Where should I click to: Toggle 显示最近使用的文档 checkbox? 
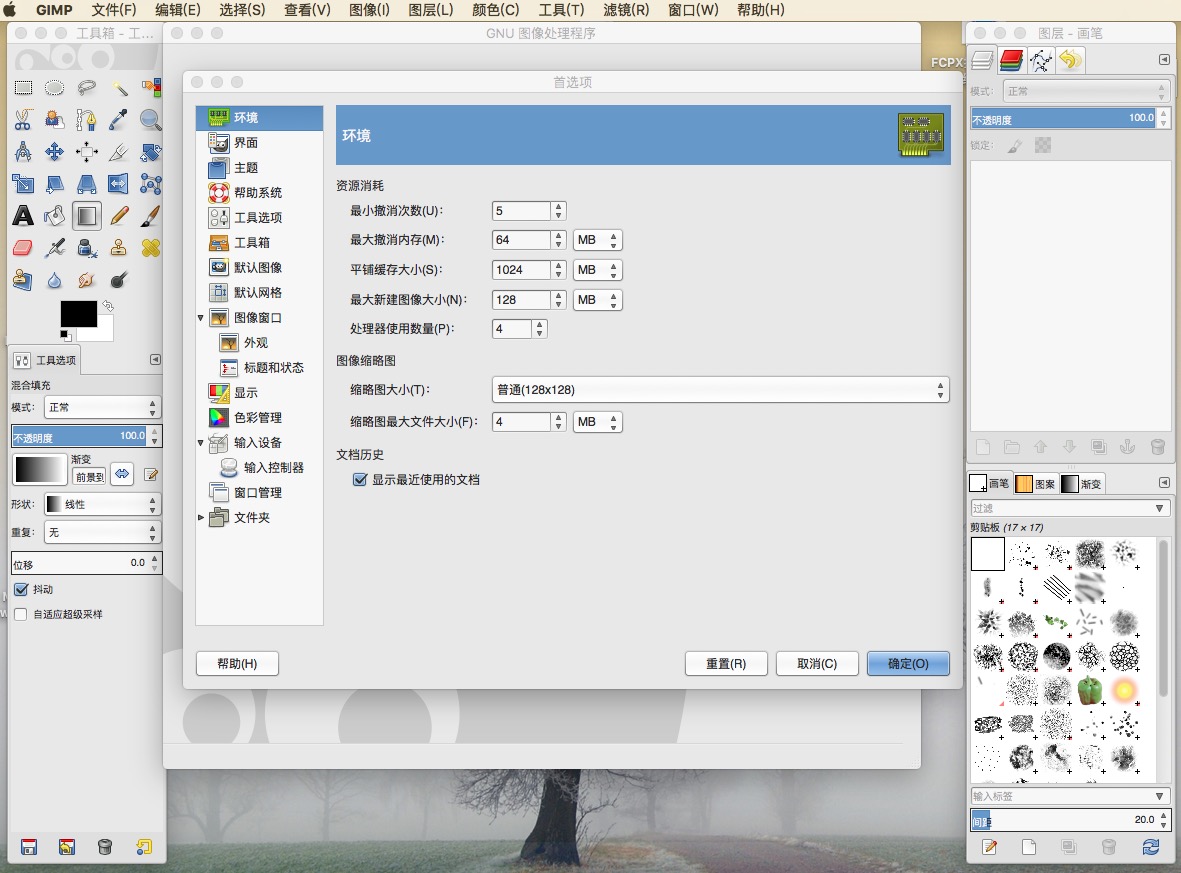[360, 480]
